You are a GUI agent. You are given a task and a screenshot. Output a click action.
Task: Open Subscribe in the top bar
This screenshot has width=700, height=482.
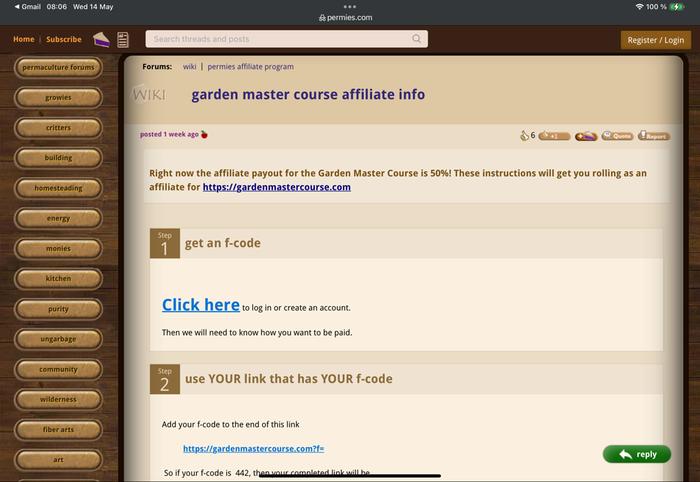64,40
